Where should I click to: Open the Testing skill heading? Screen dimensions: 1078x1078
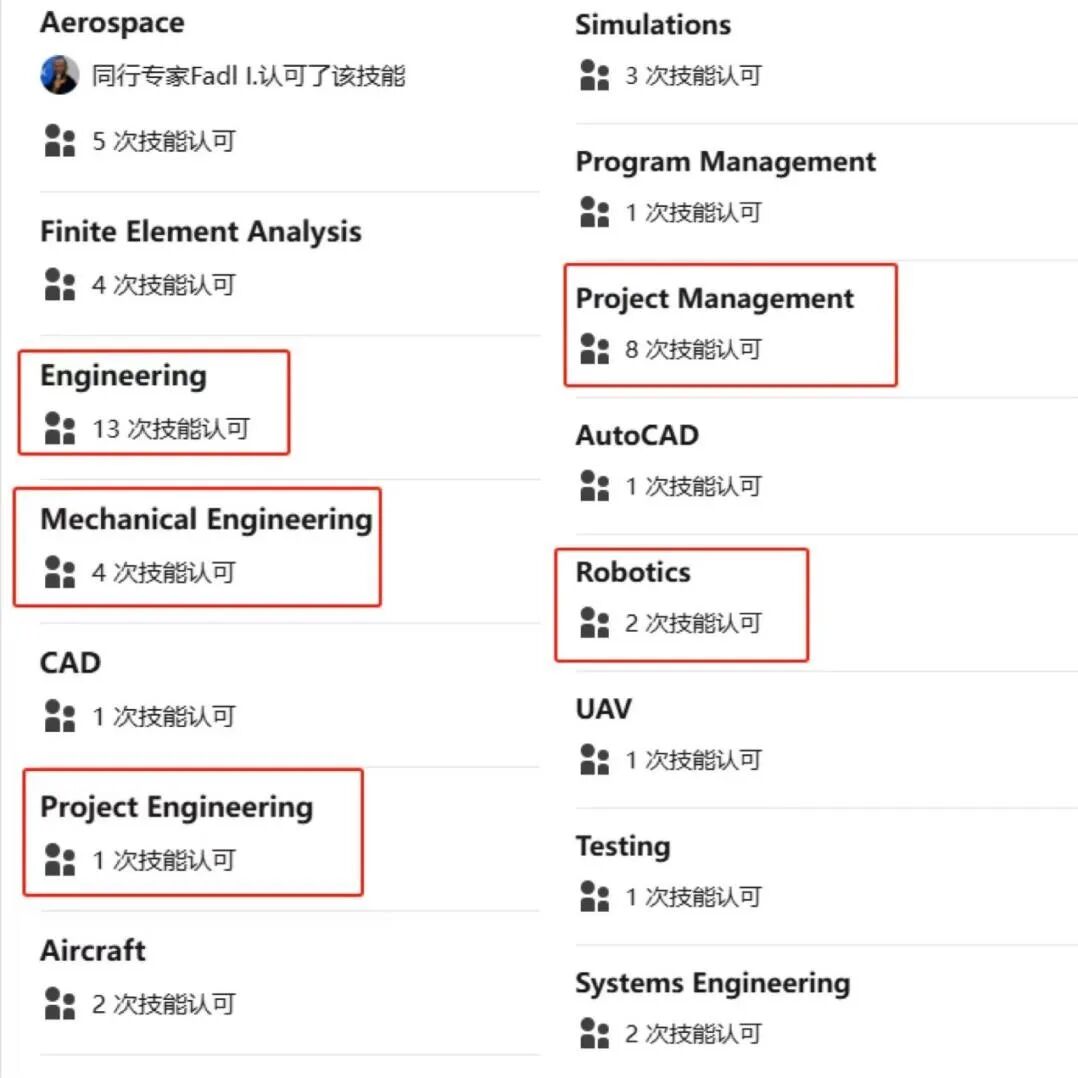[x=622, y=846]
